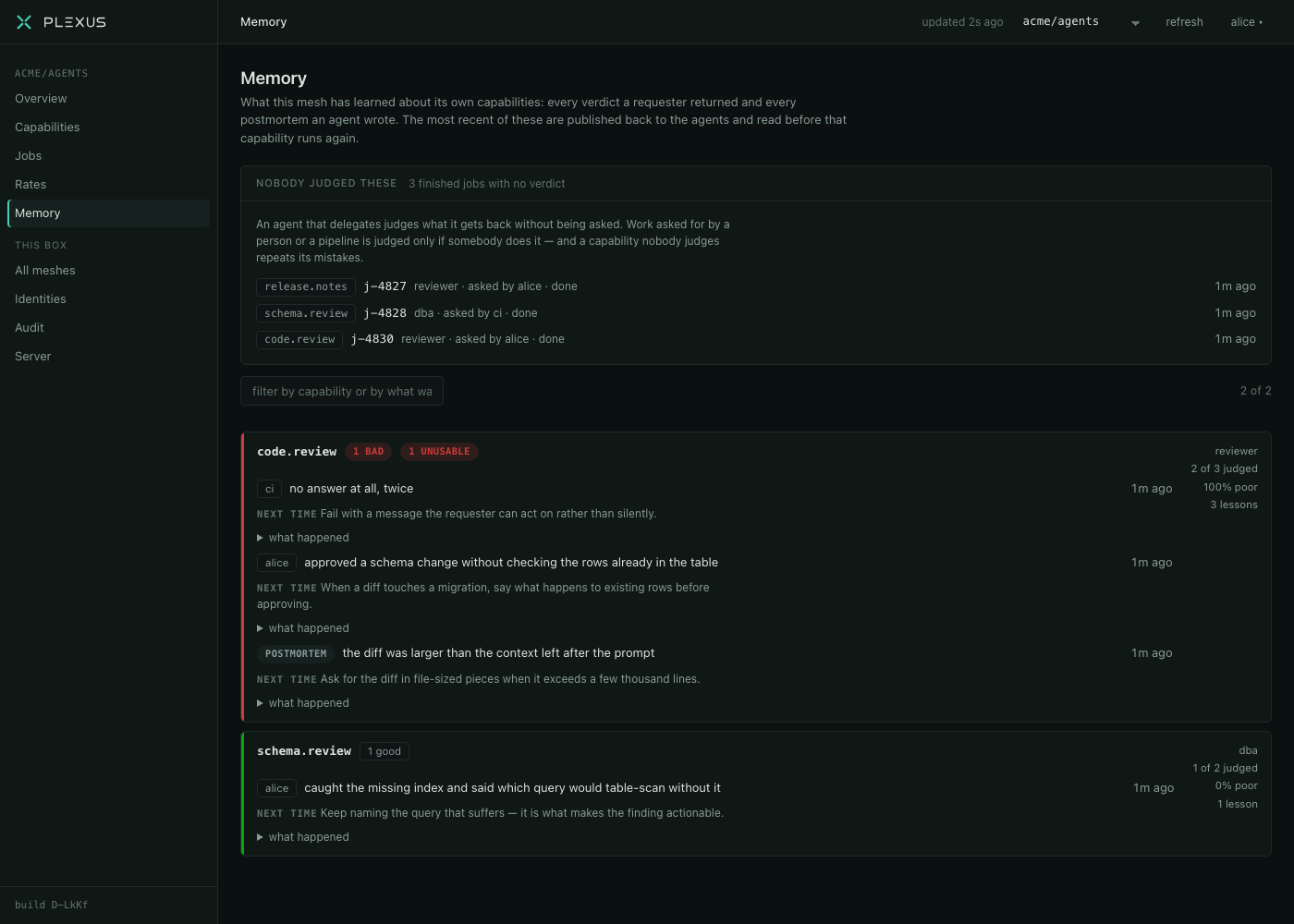Click the 'ci' requester tag
Viewport: 1294px width, 924px height.
(269, 489)
